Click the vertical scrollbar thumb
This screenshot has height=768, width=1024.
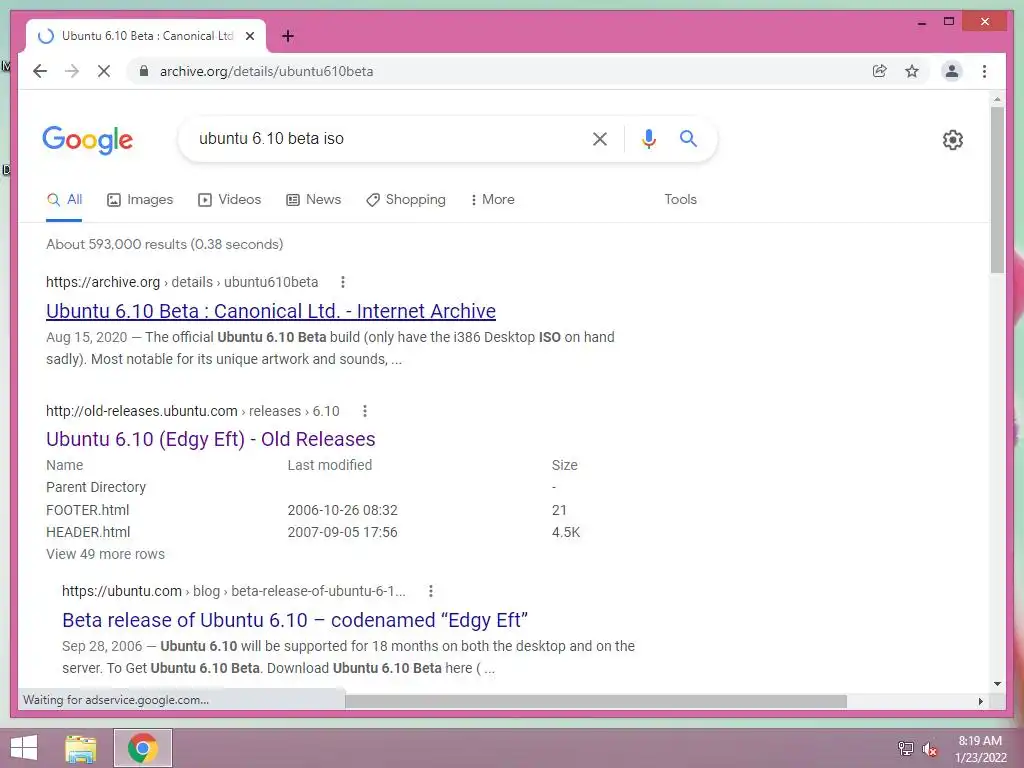coord(997,190)
